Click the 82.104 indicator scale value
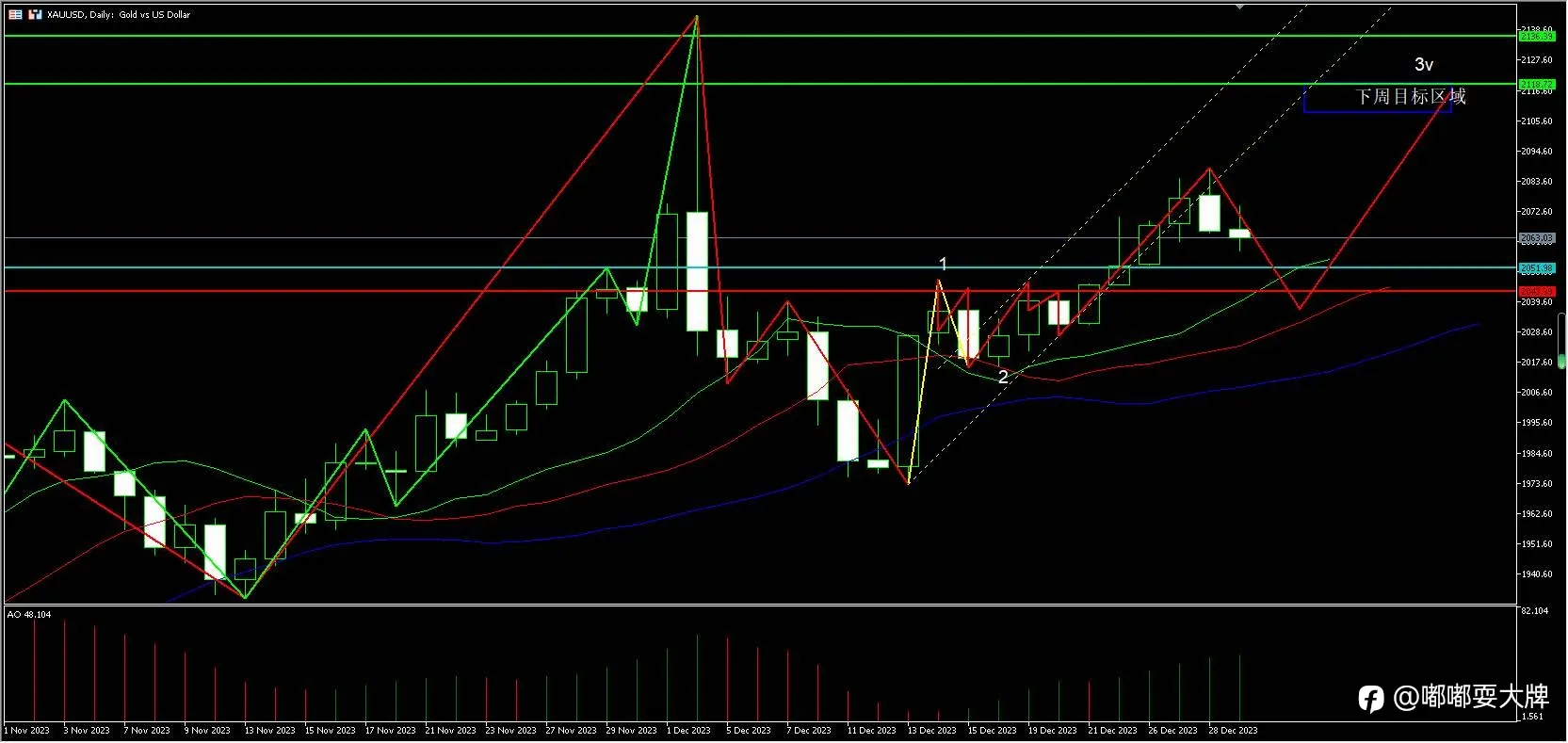The height and width of the screenshot is (743, 1568). coord(1535,611)
